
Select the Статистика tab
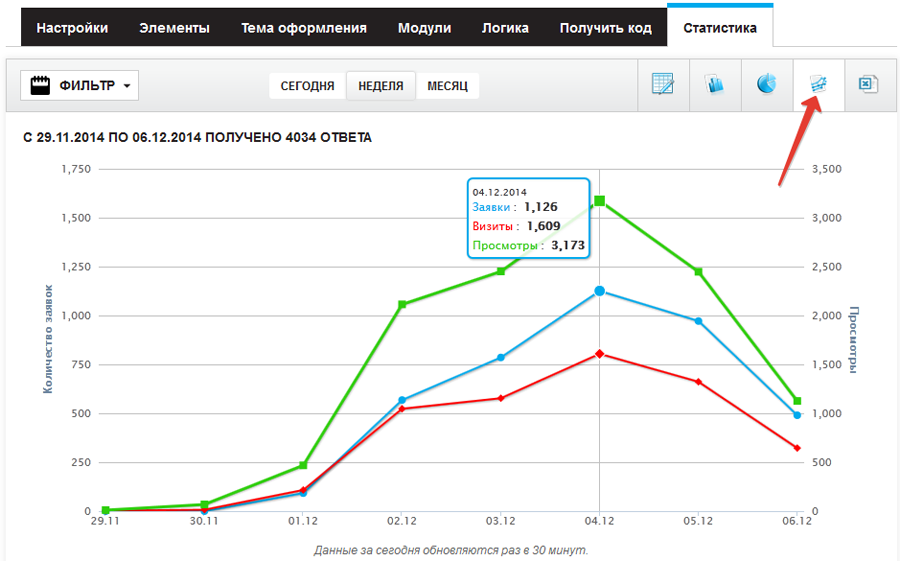720,28
